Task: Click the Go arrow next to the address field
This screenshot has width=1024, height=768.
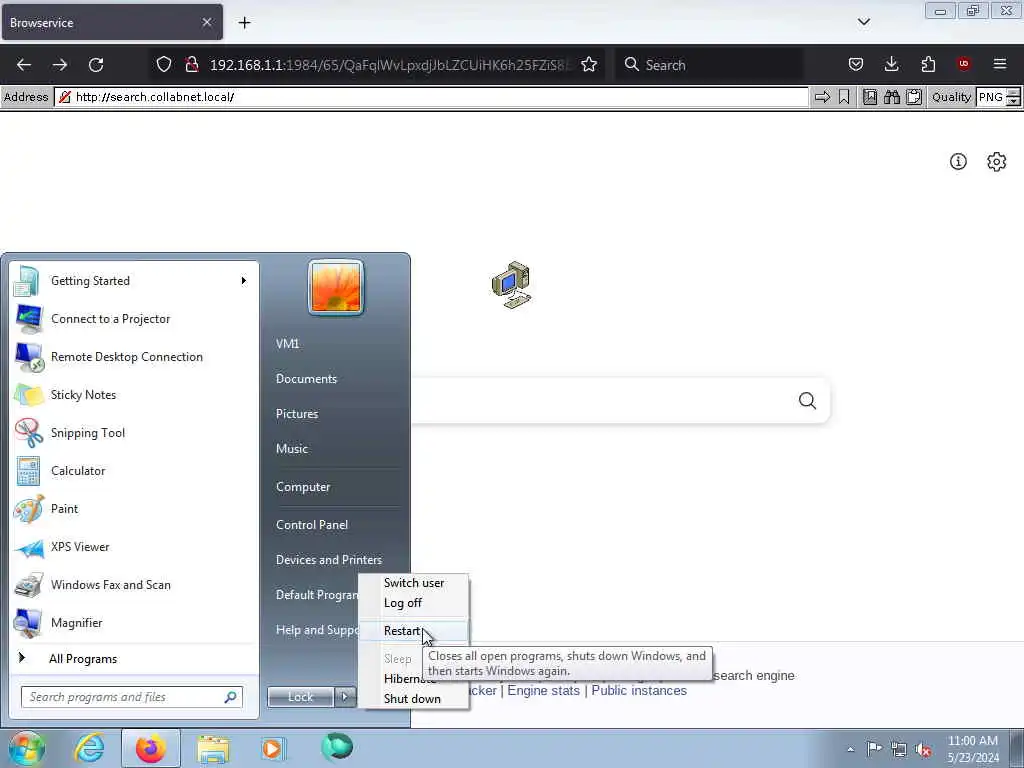Action: [822, 97]
